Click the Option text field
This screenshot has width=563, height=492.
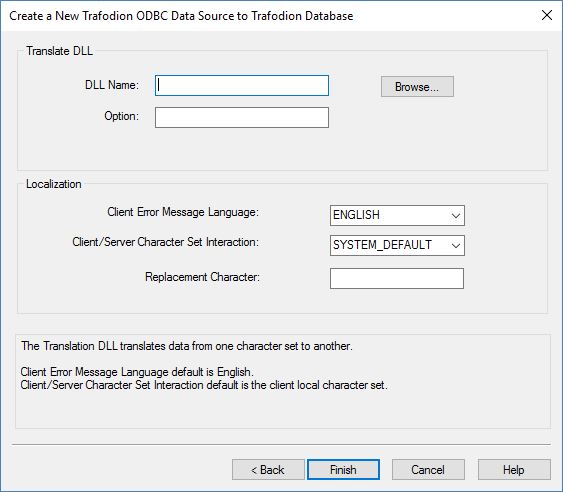(x=242, y=117)
